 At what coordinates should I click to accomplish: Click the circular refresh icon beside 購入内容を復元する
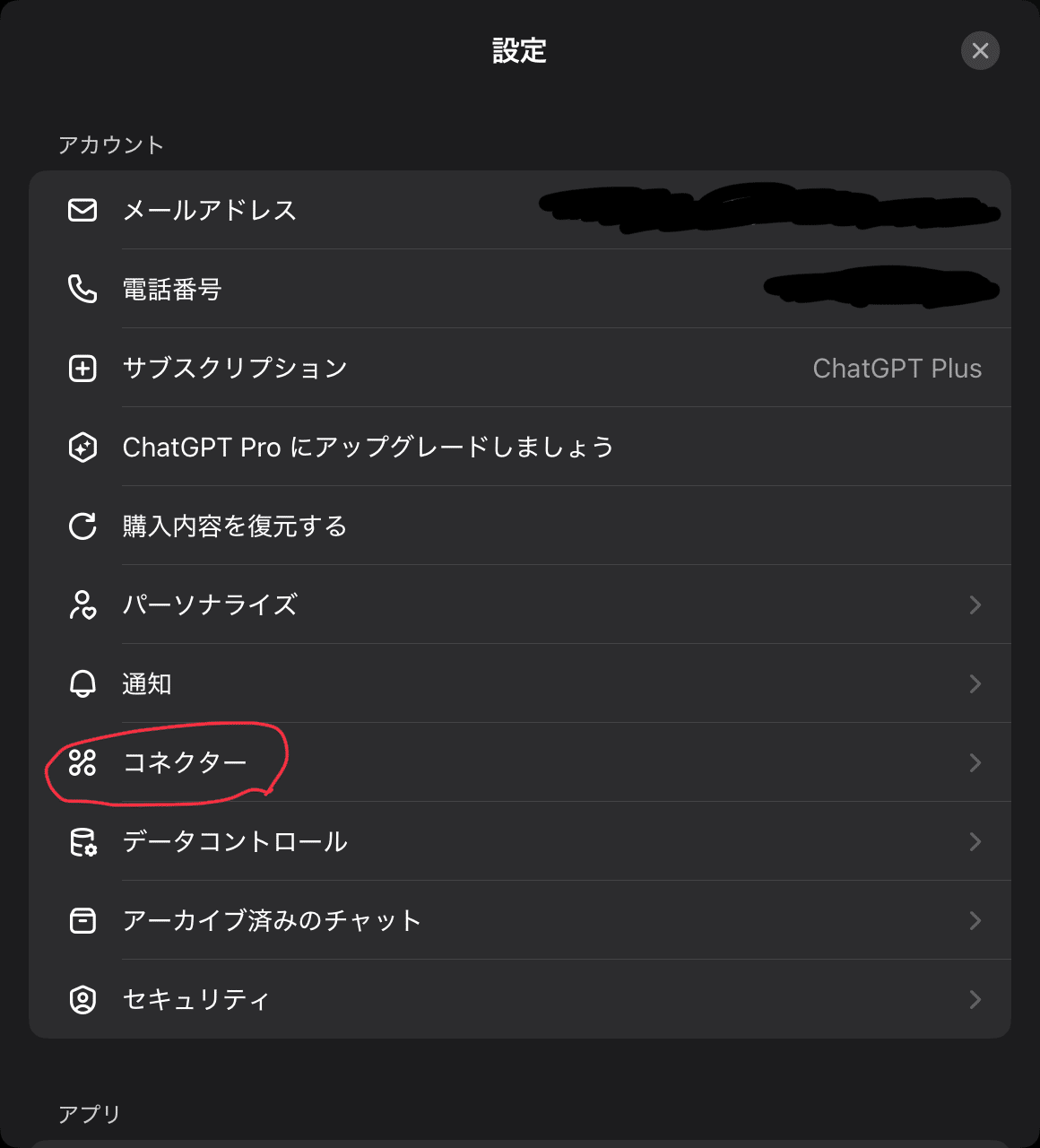[x=82, y=526]
